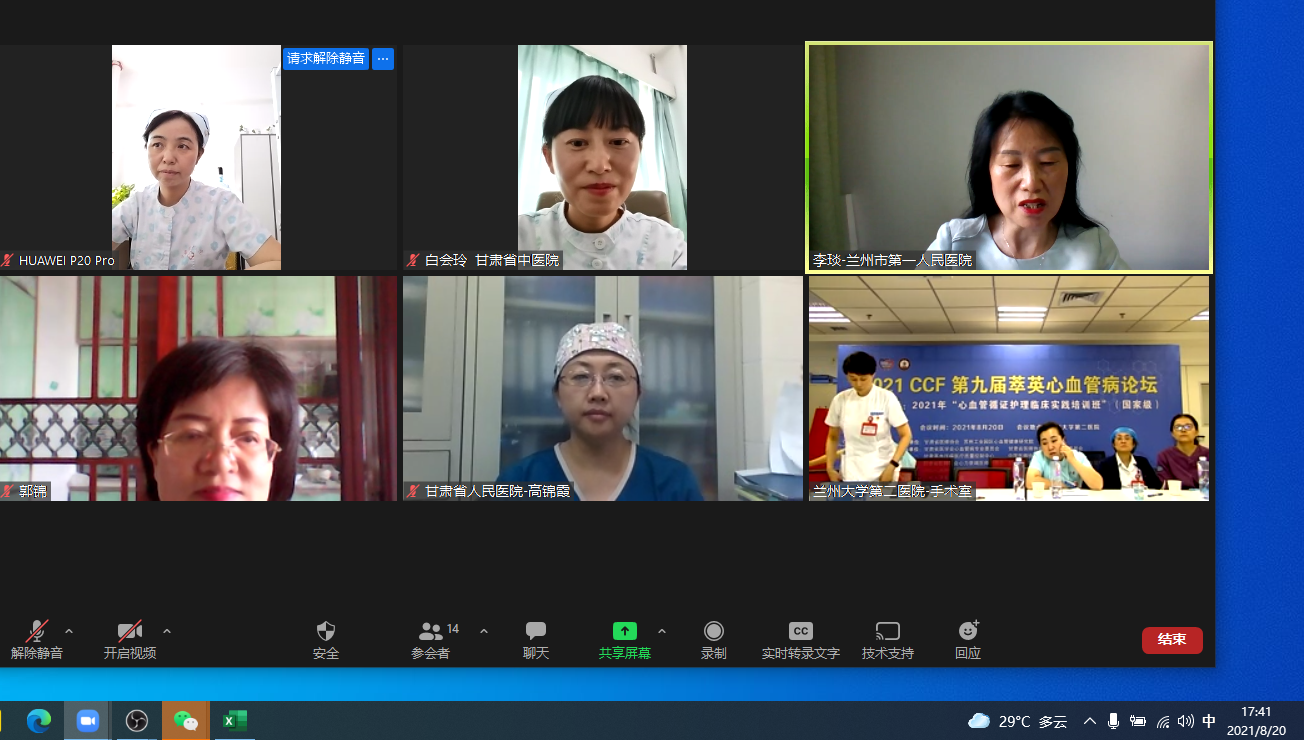Viewport: 1304px width, 740px height.
Task: Click the green Share Screen (共享屏幕) icon
Action: tap(624, 632)
